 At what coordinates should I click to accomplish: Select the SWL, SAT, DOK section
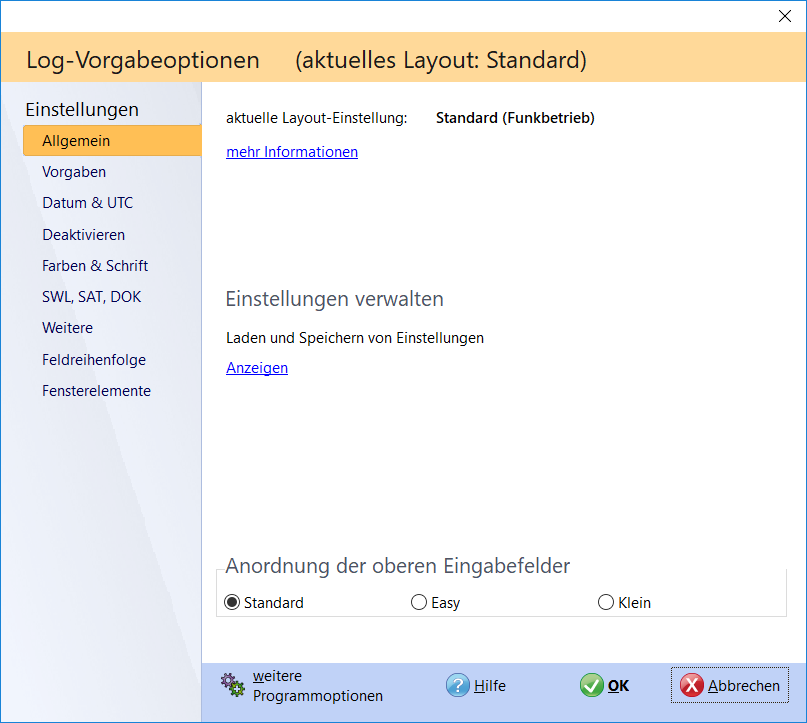(92, 297)
